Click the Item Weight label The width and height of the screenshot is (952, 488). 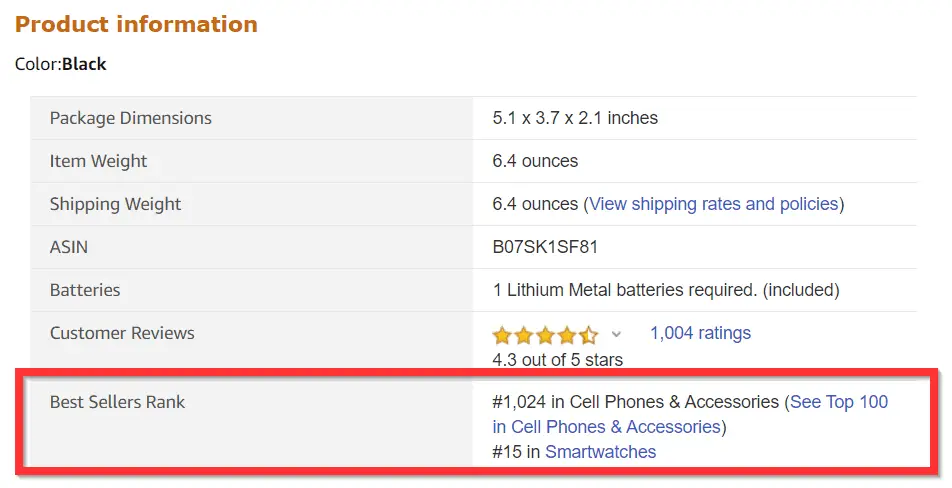pos(98,161)
